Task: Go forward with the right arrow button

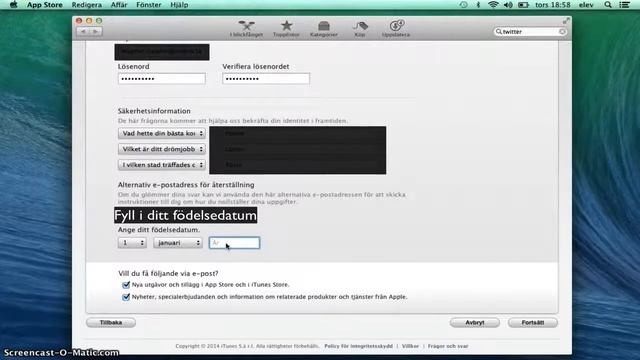Action: coord(96,31)
